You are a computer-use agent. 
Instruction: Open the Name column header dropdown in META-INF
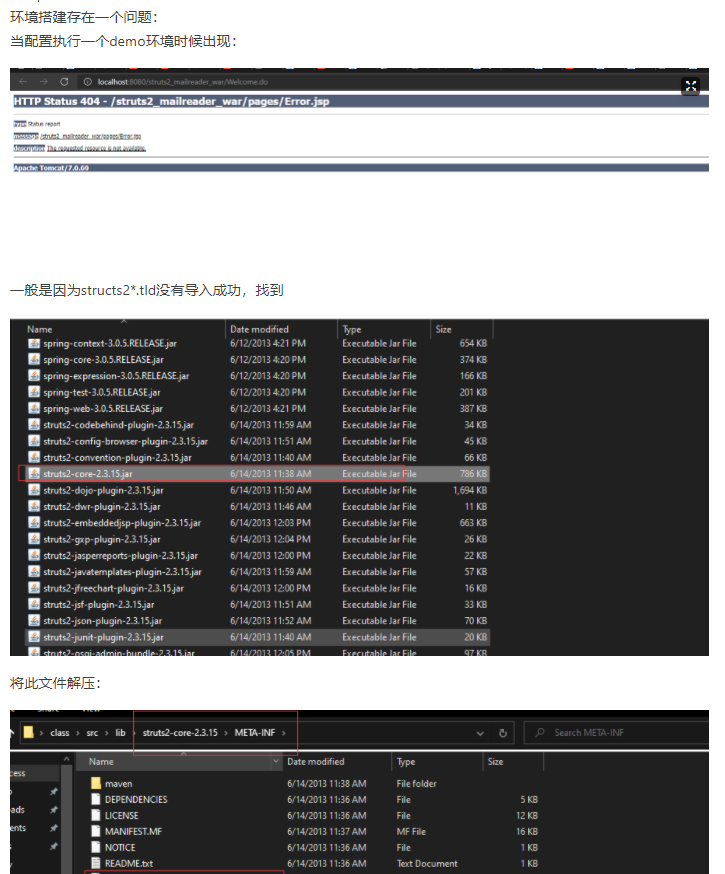coord(275,761)
